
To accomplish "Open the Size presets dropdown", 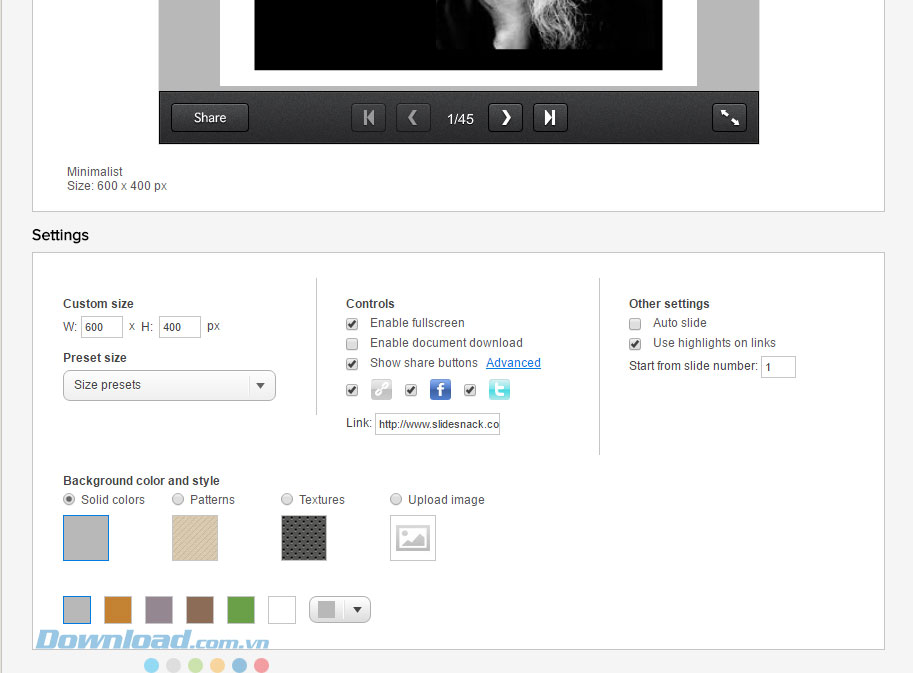I will 169,385.
